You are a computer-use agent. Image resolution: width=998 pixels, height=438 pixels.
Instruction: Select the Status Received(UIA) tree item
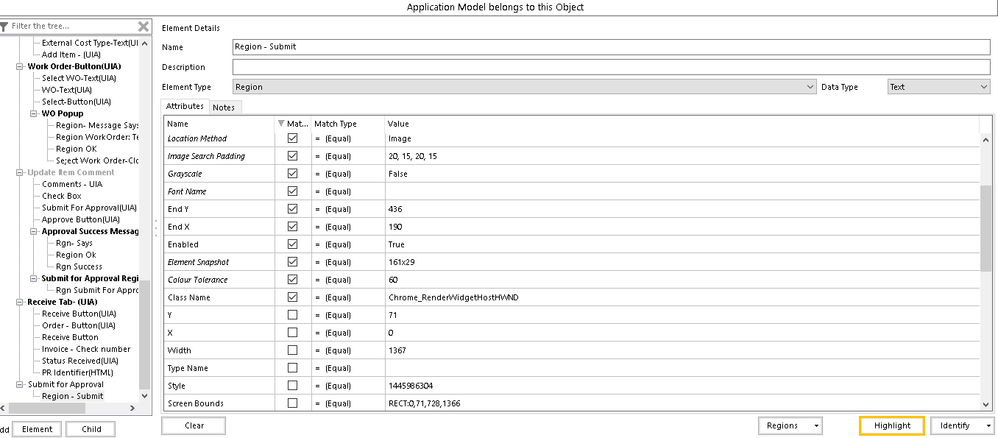80,361
